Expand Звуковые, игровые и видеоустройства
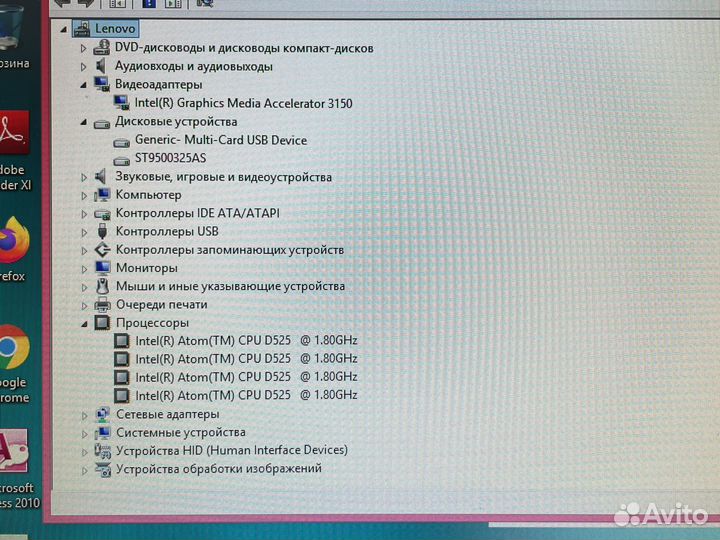 (84, 177)
